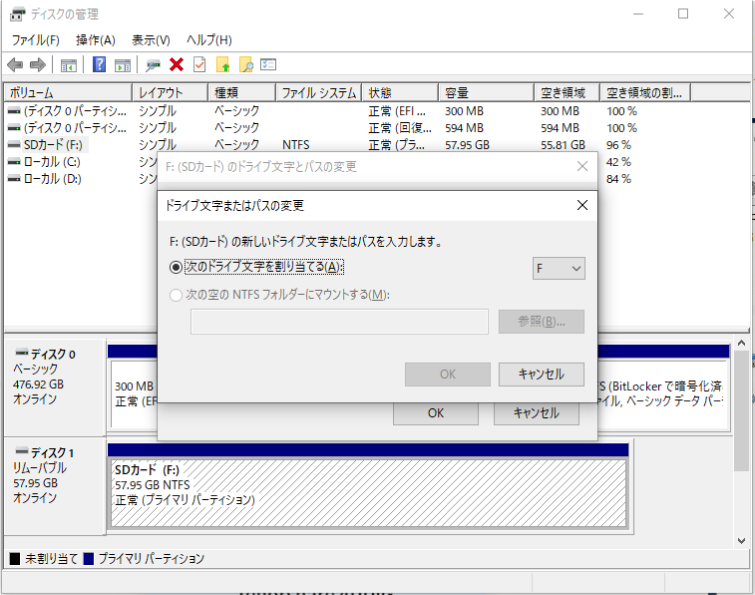Click OK in the rear F: (SDカード) dialog
Viewport: 755px width, 595px height.
point(436,413)
